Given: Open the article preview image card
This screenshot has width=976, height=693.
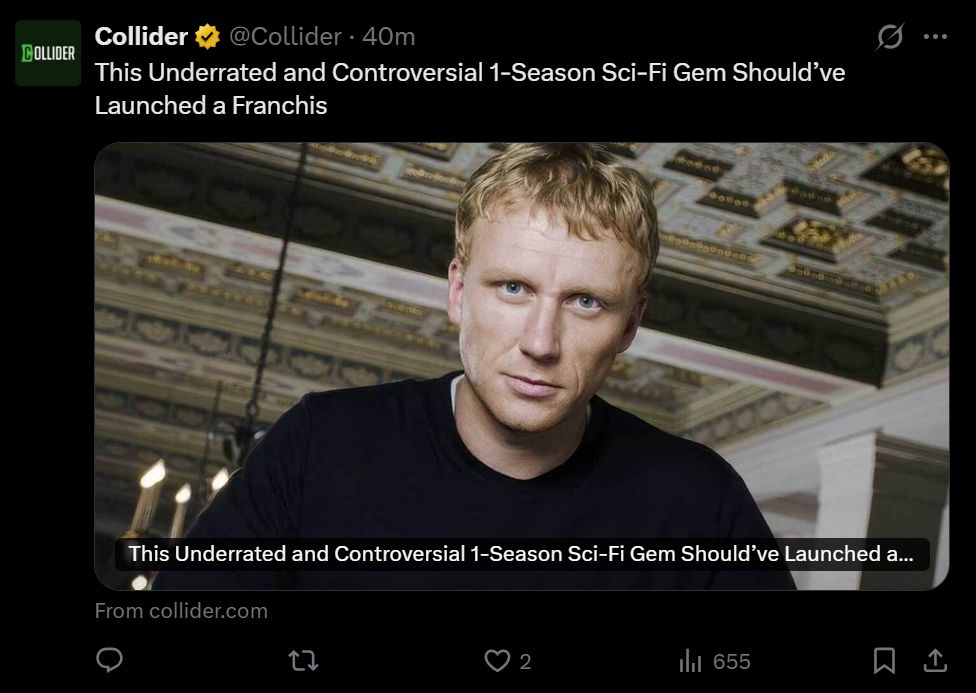Looking at the screenshot, I should click(522, 366).
